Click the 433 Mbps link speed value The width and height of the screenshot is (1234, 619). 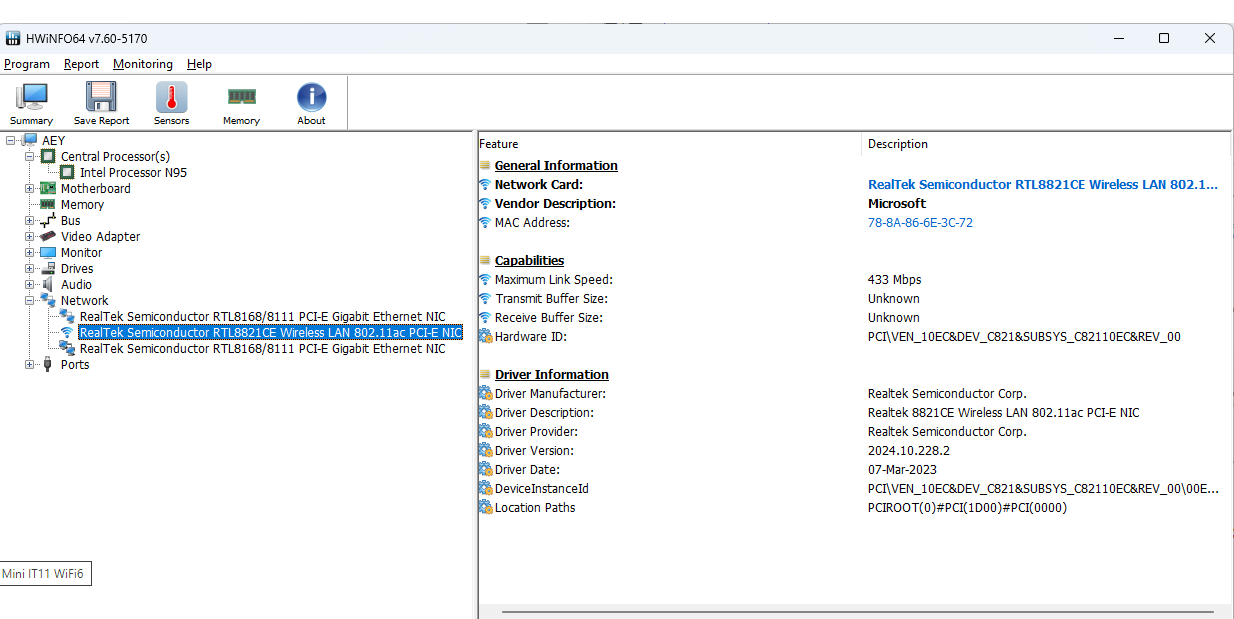894,280
